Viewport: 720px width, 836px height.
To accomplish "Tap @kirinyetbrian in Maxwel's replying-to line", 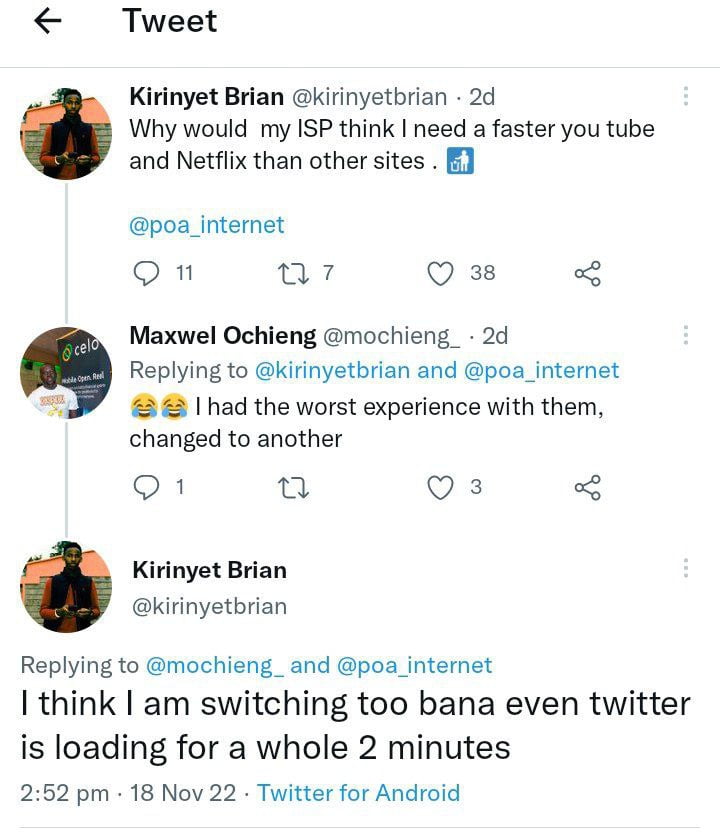I will 333,370.
